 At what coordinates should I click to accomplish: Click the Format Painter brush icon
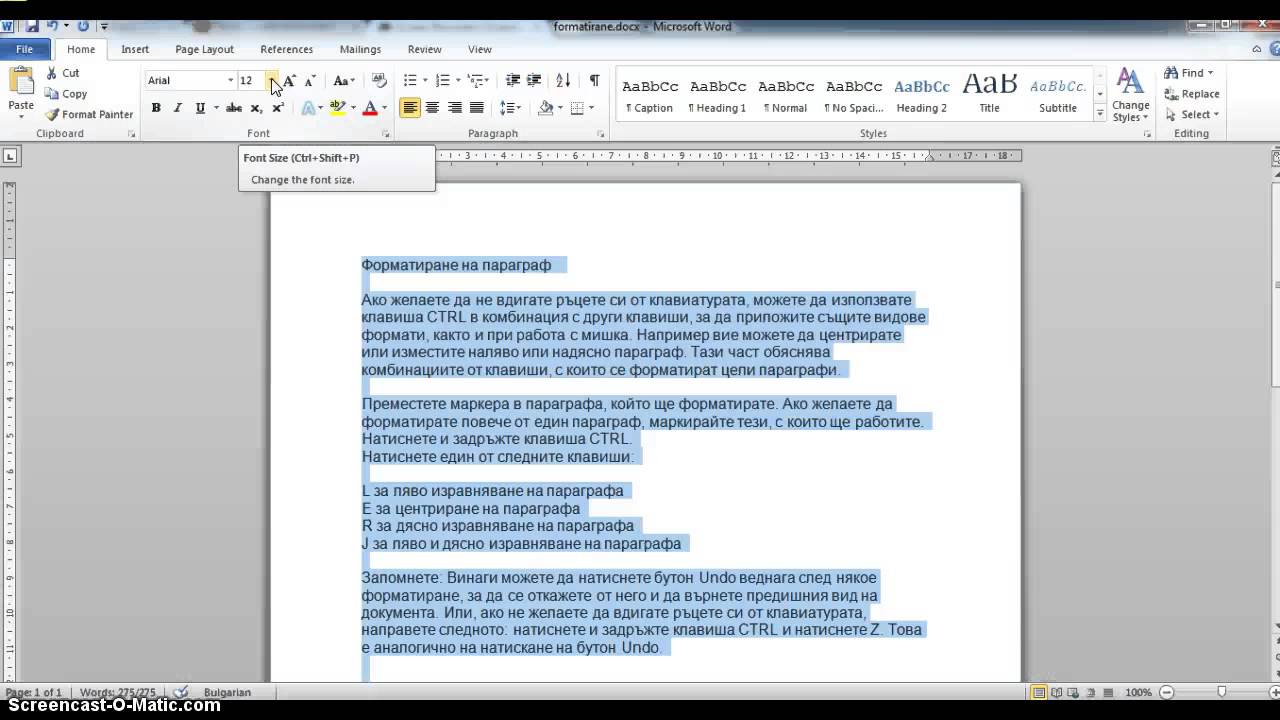click(x=52, y=114)
